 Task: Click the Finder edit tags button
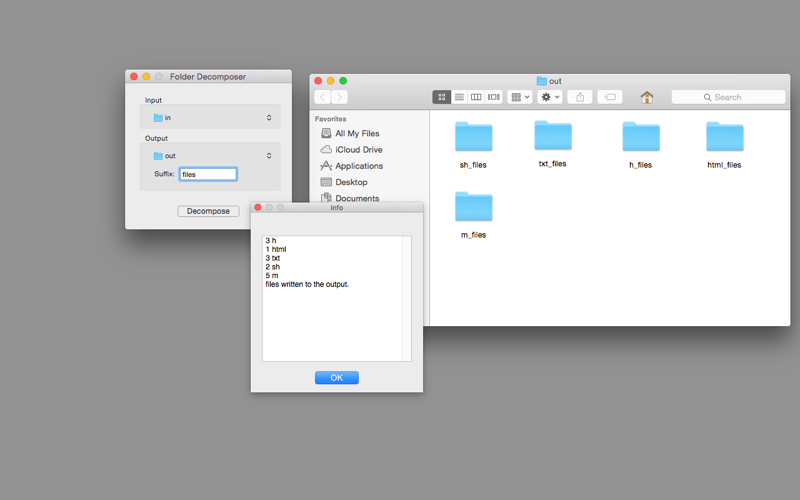coord(610,97)
